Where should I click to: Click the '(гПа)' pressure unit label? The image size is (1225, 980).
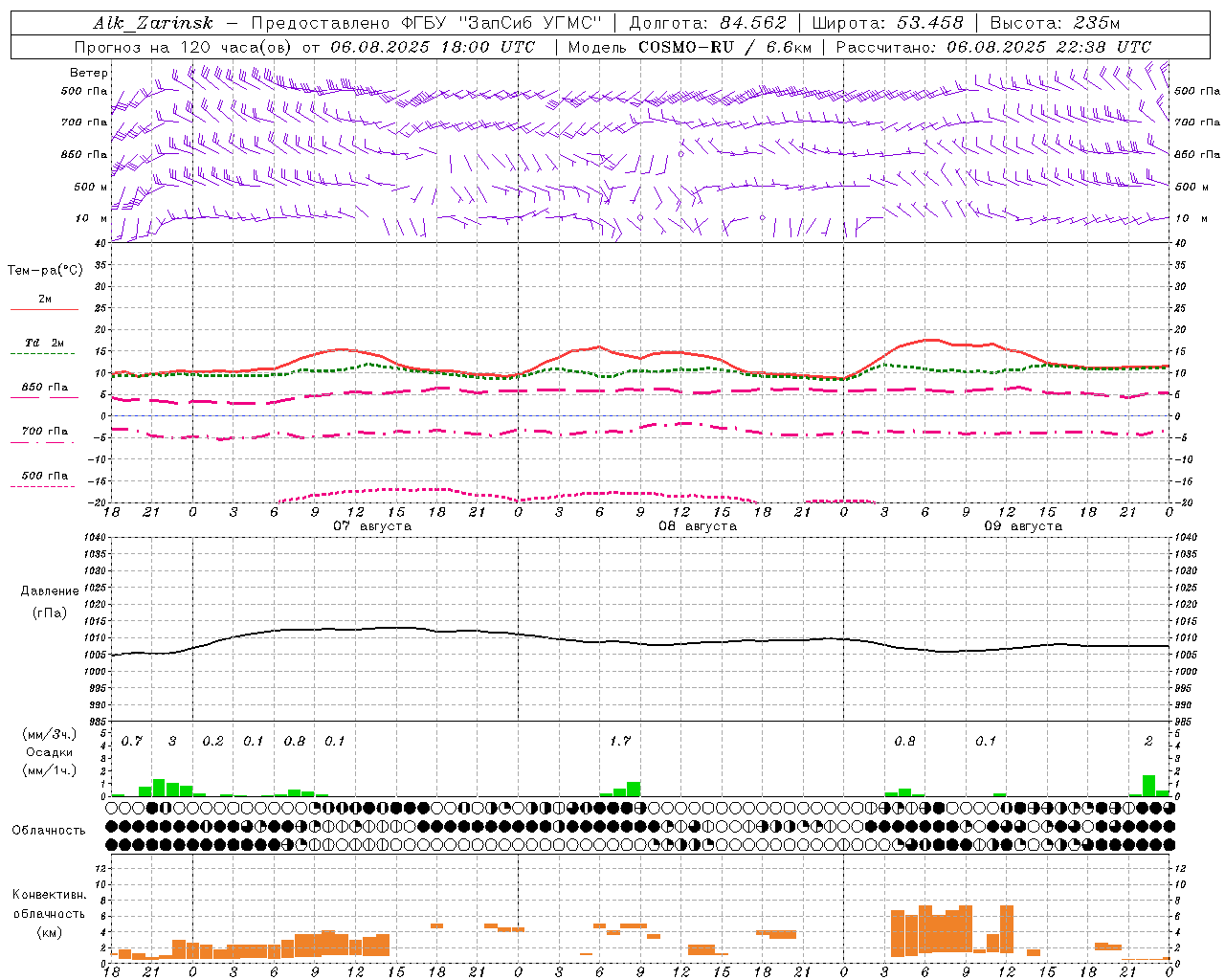click(x=50, y=612)
